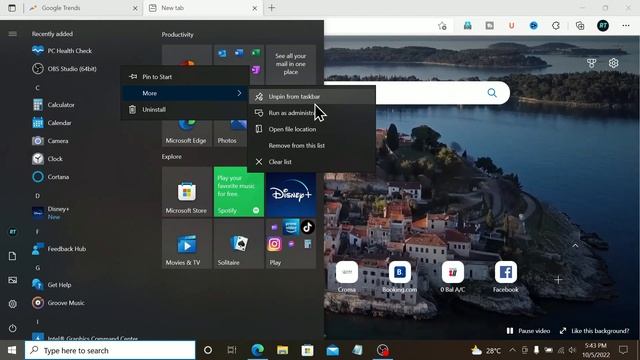This screenshot has height=360, width=640.
Task: Launch Cortana from the app list
Action: click(51, 177)
